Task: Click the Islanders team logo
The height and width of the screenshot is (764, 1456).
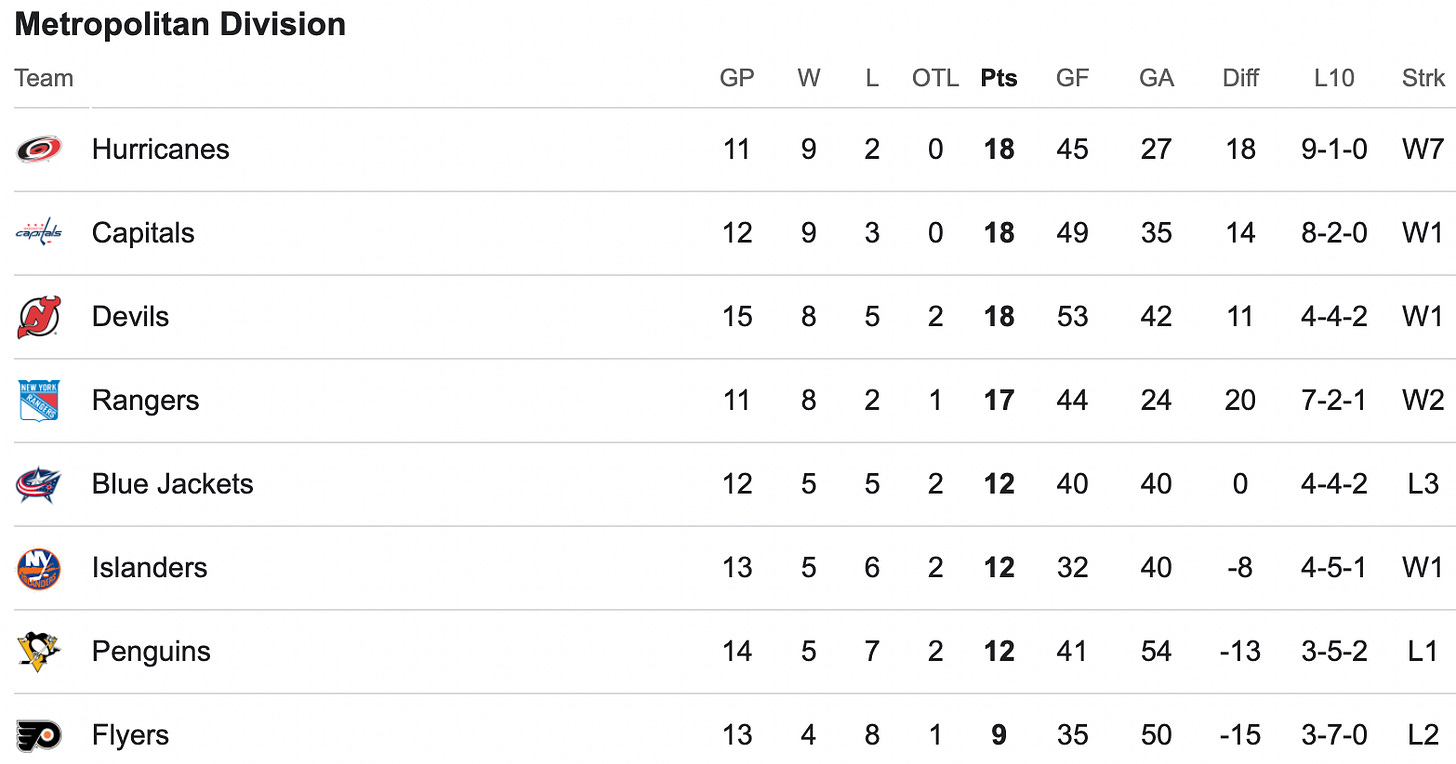Action: click(x=39, y=568)
